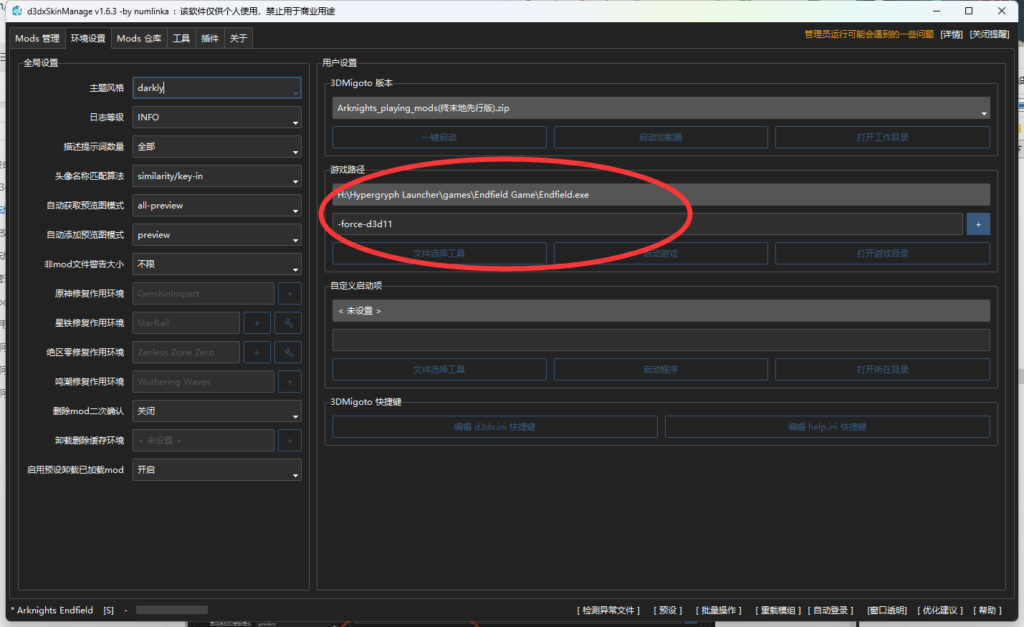Click the plus button beside -force-d3d11 field
The height and width of the screenshot is (627, 1024).
(978, 224)
